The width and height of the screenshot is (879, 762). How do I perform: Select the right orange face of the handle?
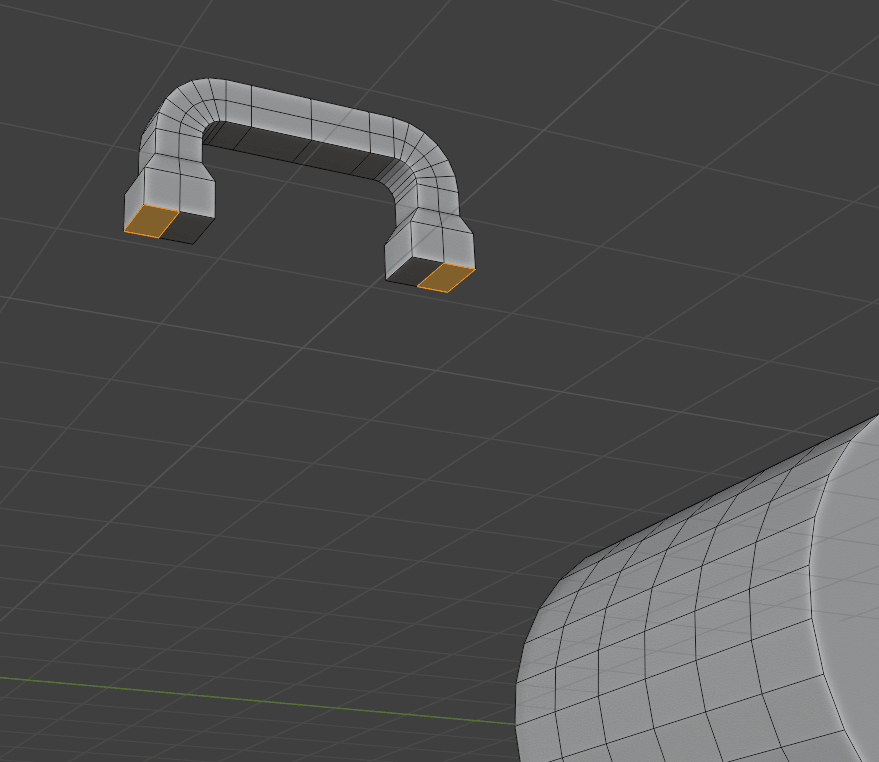(x=446, y=278)
